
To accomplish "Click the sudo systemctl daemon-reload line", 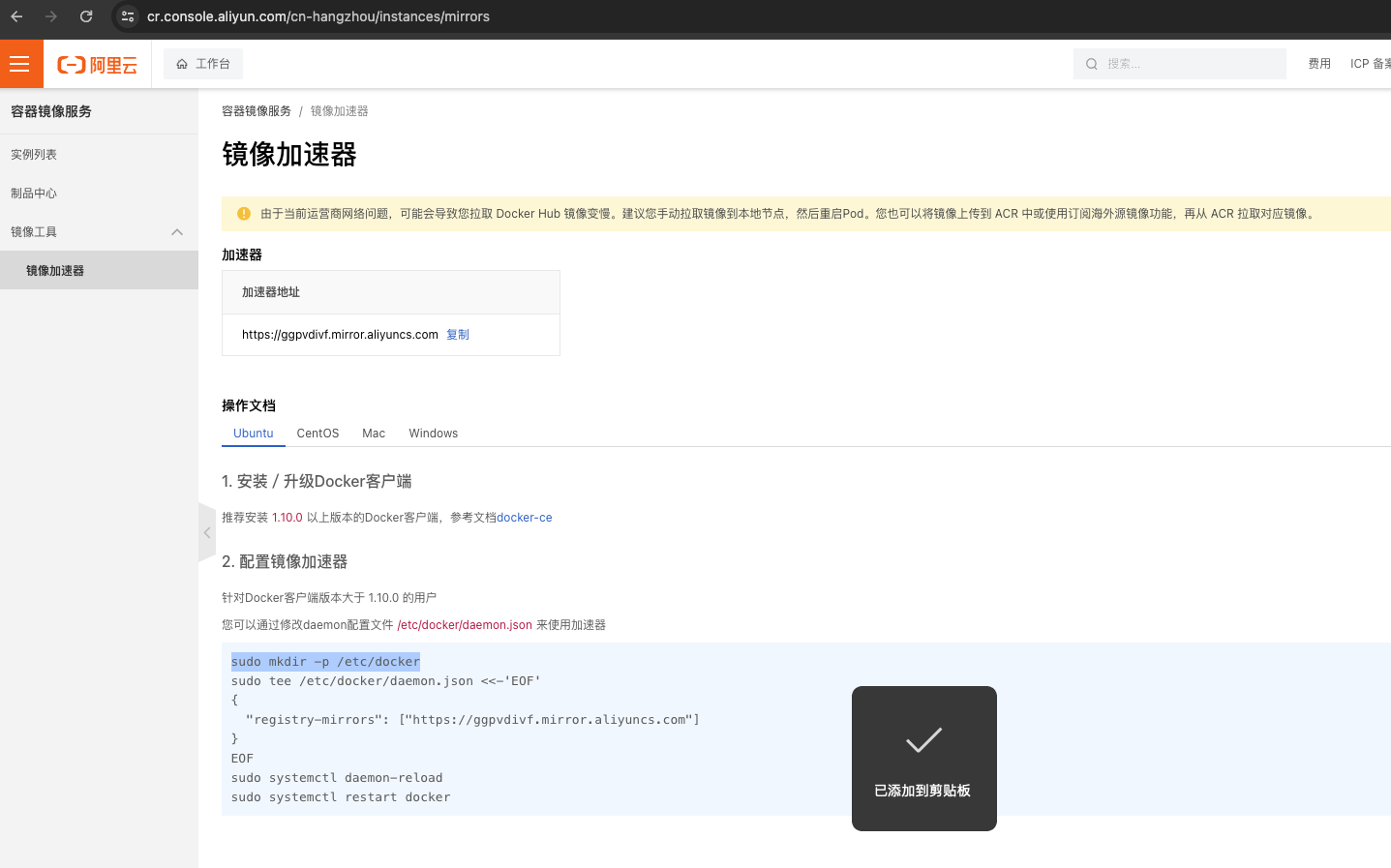I will click(337, 778).
